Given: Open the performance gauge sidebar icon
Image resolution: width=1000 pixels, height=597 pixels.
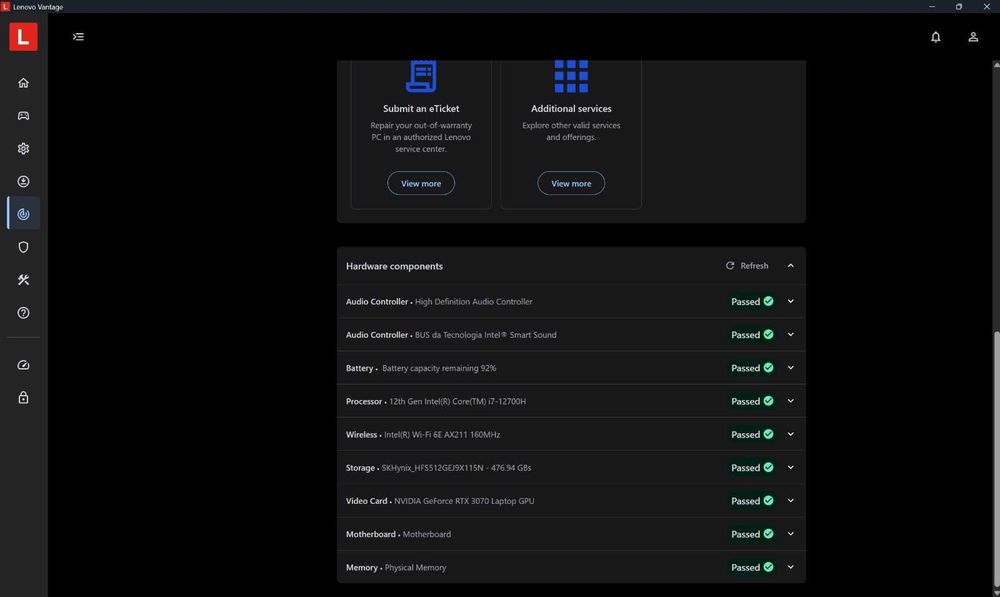Looking at the screenshot, I should click(x=23, y=365).
